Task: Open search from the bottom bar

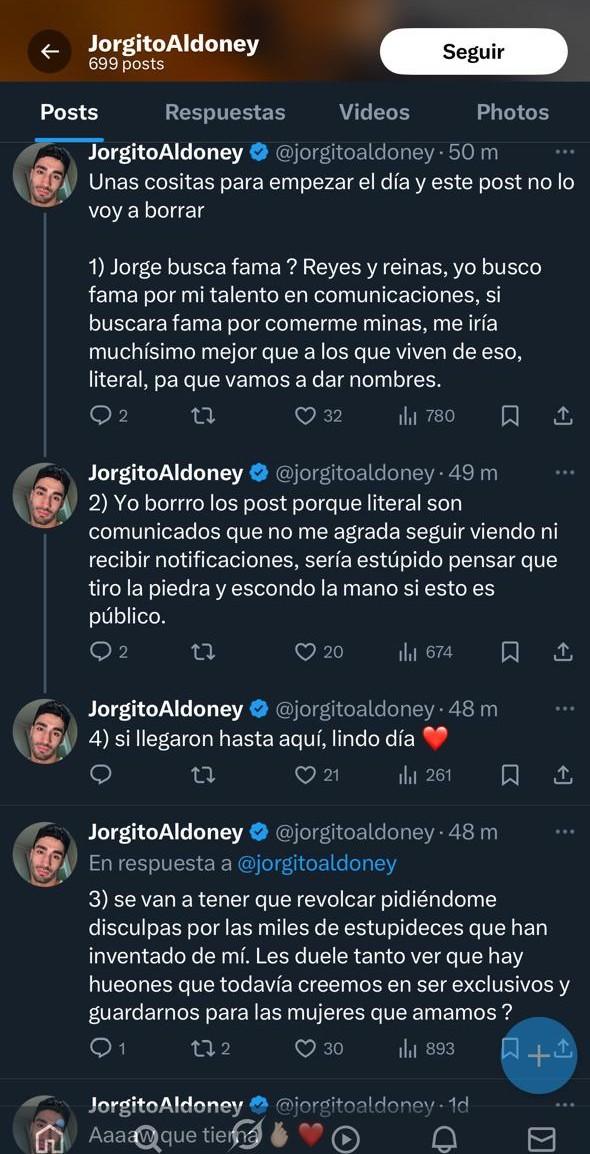Action: click(x=147, y=1138)
